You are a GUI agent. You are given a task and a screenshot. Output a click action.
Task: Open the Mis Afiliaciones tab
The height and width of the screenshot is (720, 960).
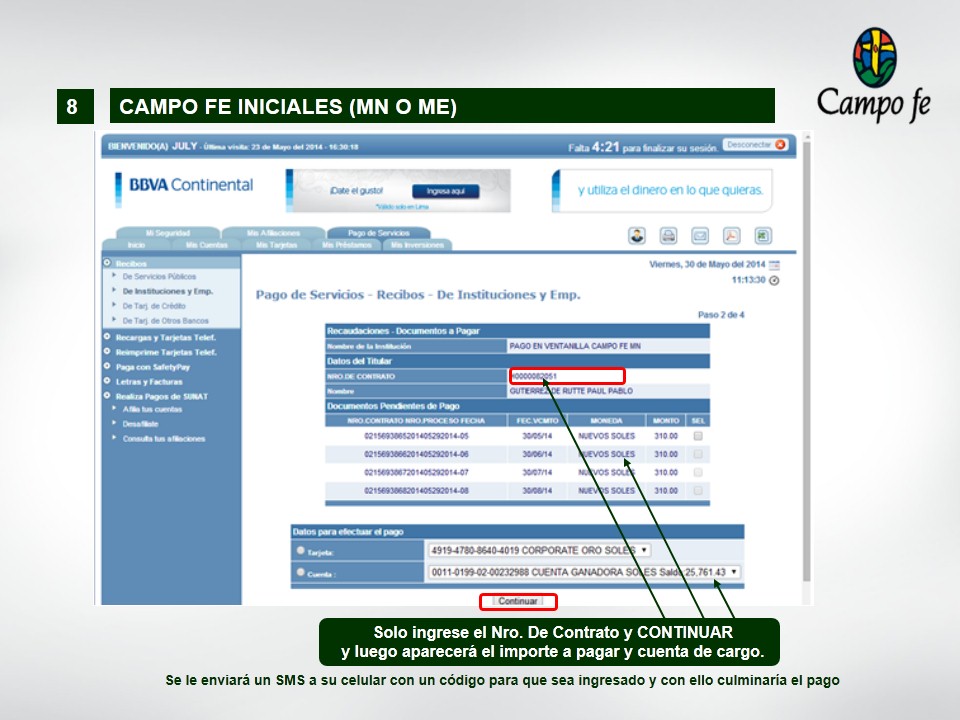click(x=273, y=233)
